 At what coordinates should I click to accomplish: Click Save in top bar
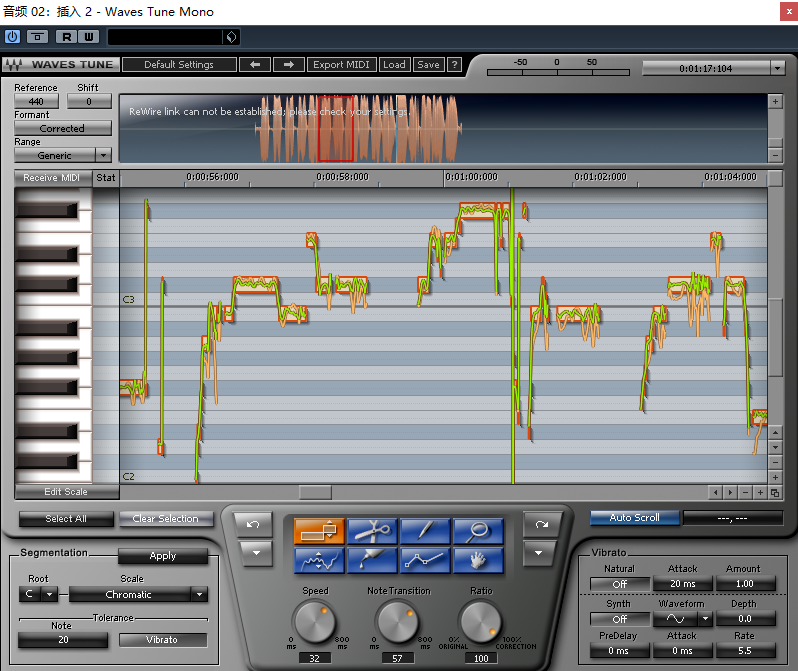(x=429, y=65)
